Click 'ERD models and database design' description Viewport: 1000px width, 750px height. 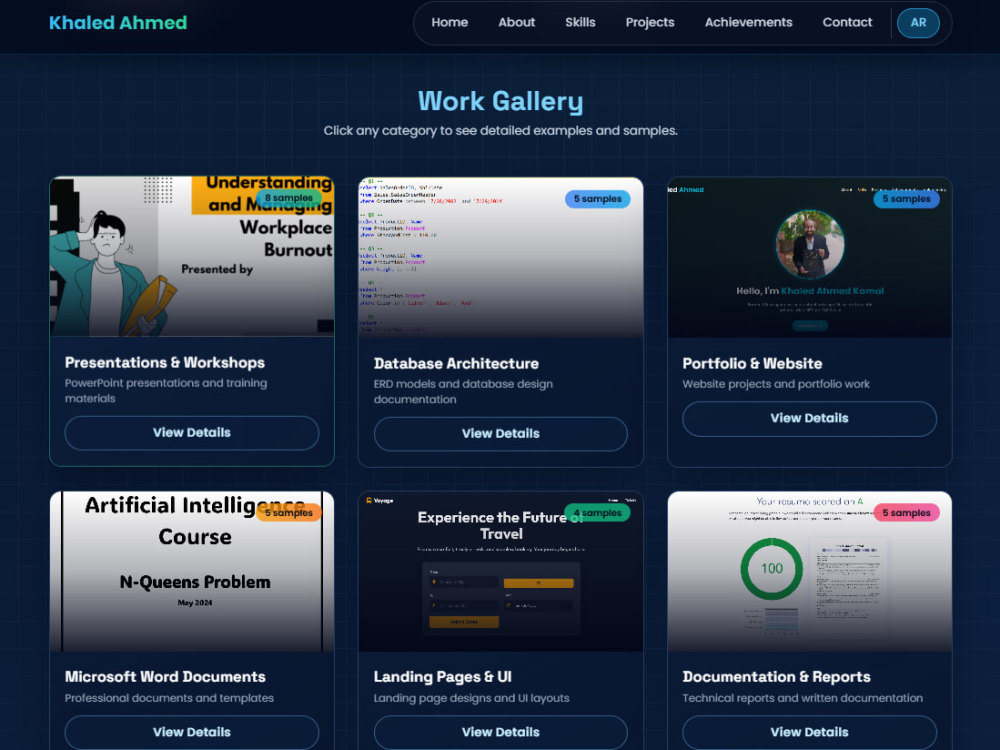tap(463, 392)
